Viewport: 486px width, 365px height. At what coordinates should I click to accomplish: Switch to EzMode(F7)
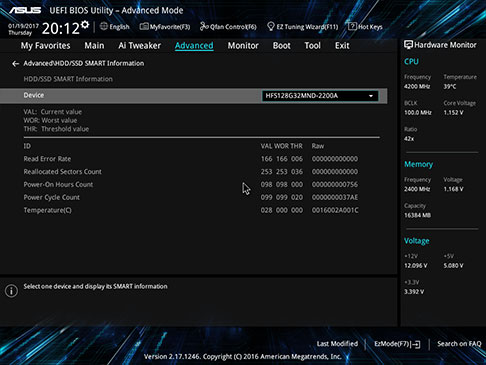pyautogui.click(x=397, y=344)
